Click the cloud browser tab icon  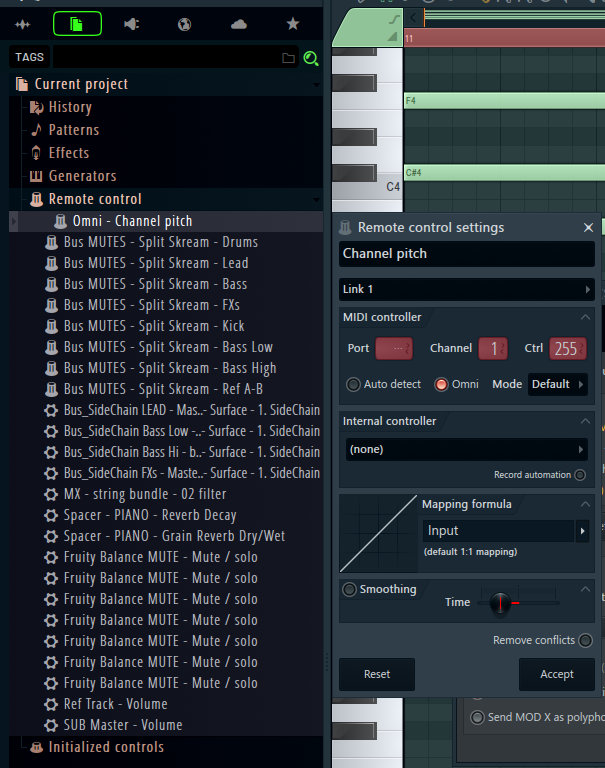(238, 23)
